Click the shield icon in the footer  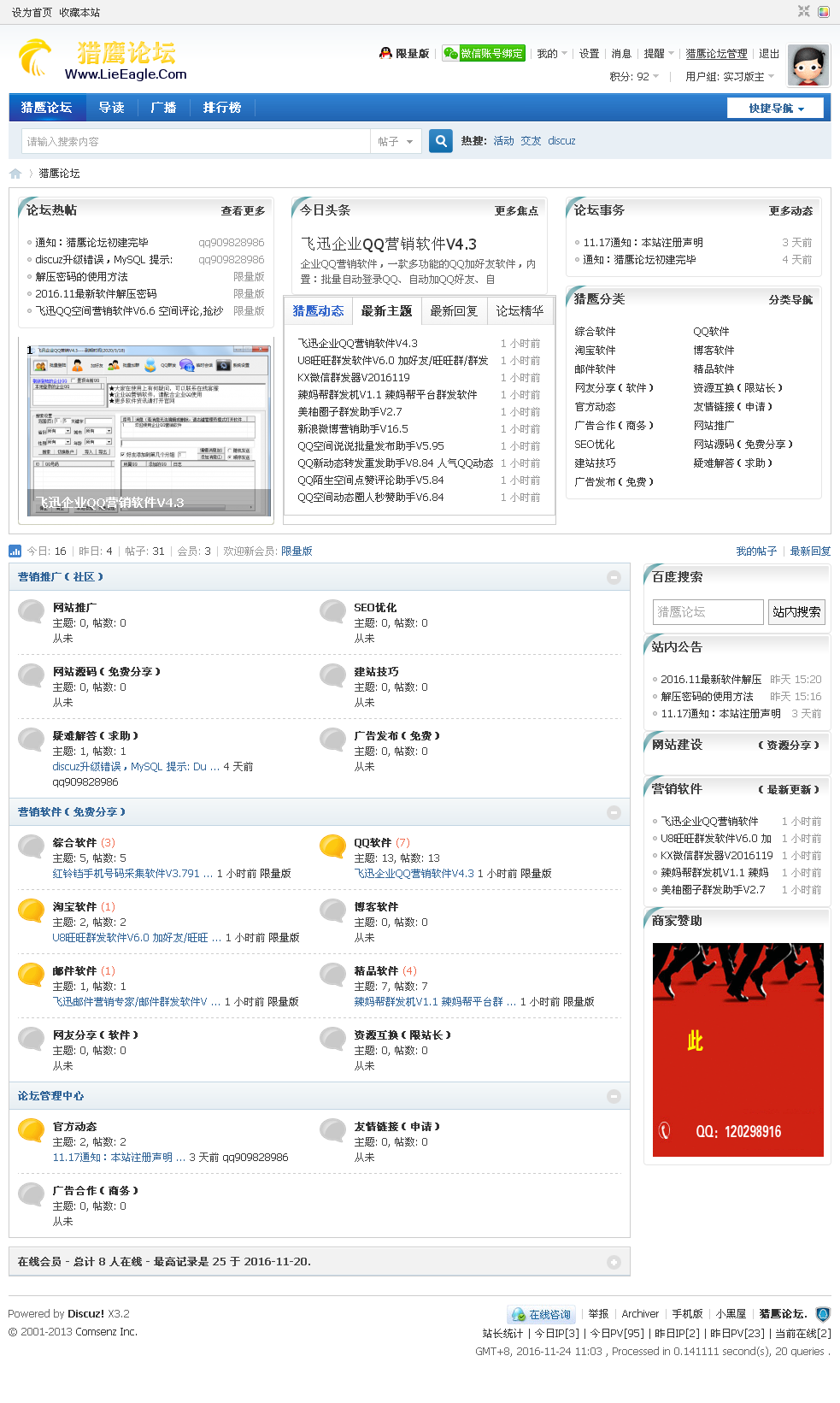823,1314
